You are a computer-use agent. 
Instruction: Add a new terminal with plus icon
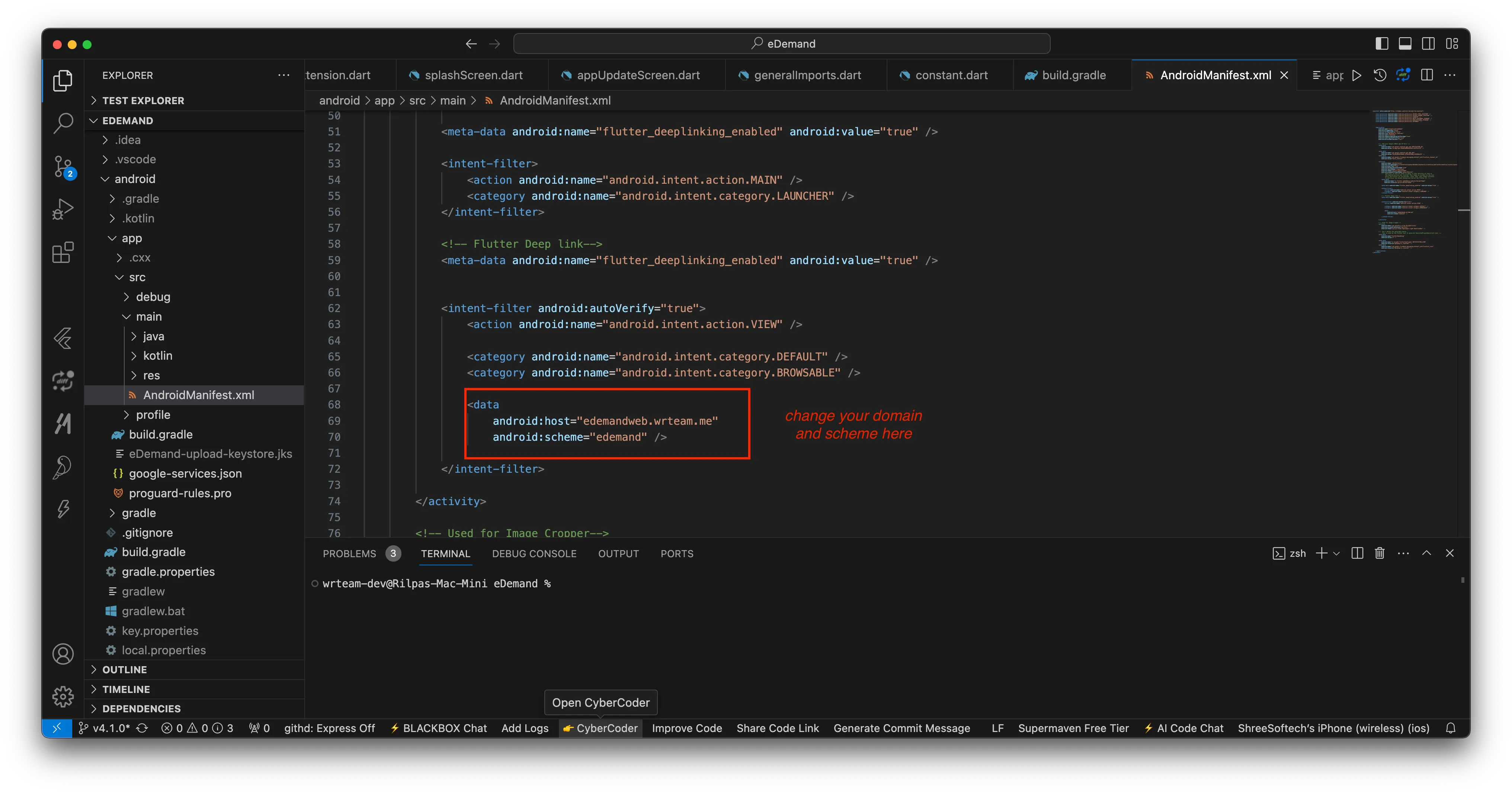tap(1321, 553)
